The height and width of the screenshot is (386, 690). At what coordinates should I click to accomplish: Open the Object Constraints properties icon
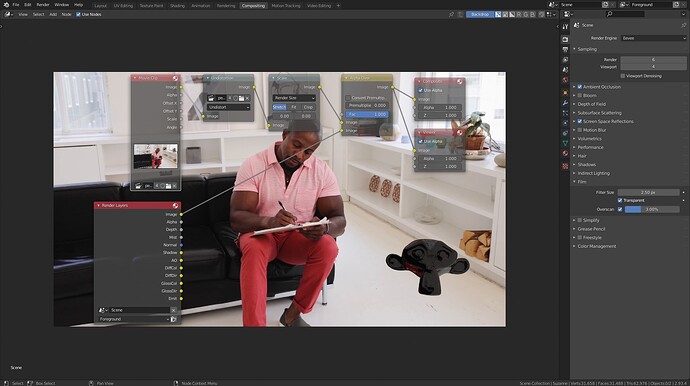coord(565,133)
